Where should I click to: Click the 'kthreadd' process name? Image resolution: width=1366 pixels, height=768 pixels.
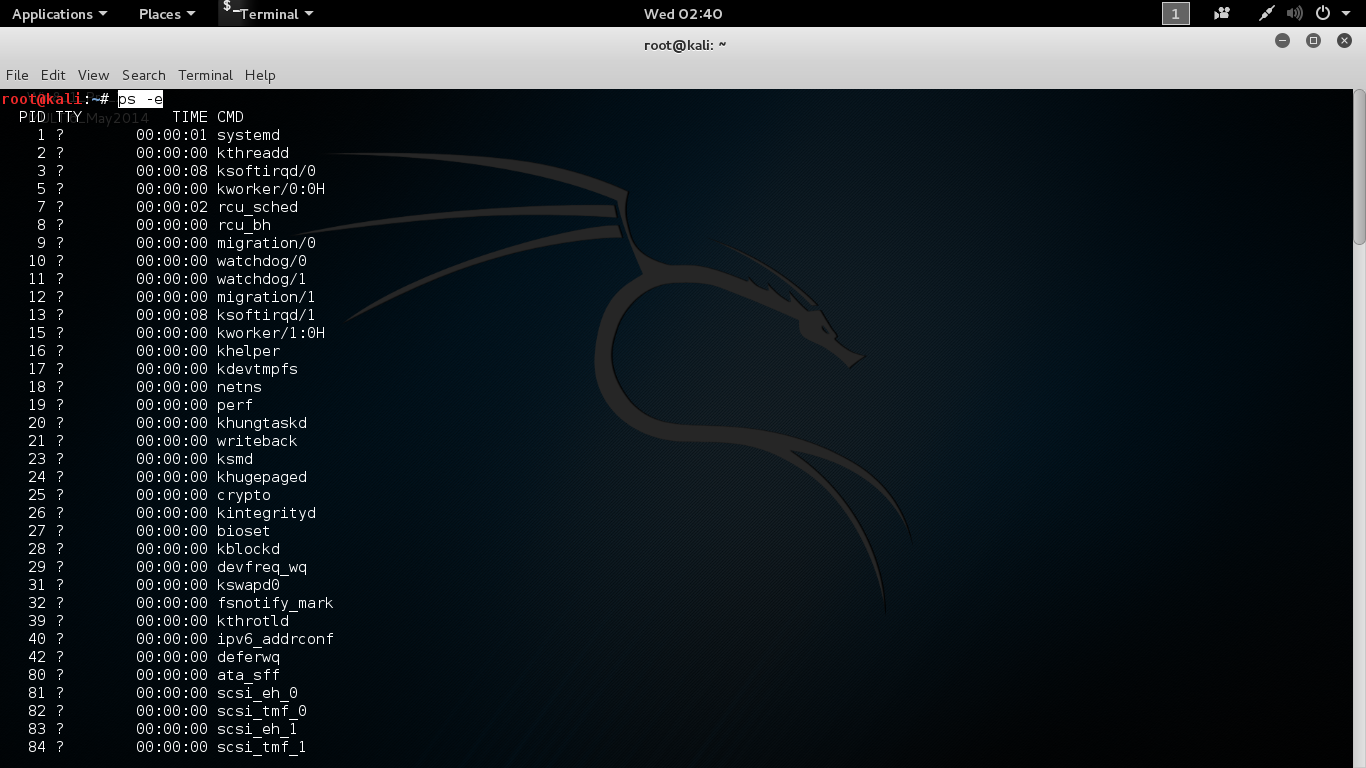pos(253,153)
